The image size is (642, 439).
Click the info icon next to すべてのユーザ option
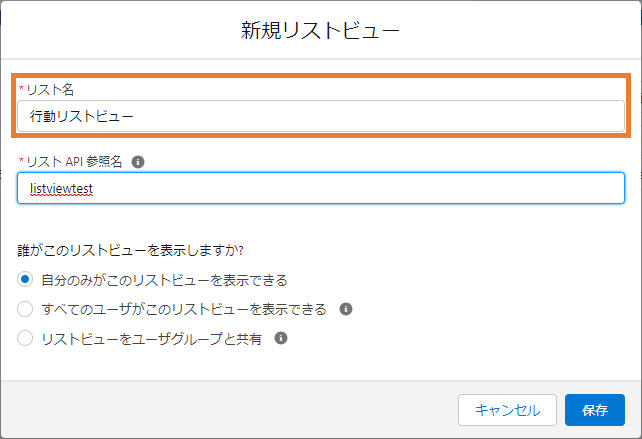(346, 309)
